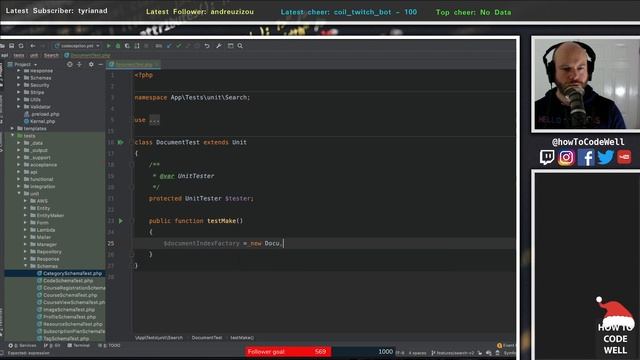Open search everywhere magnifier icon

point(240,46)
